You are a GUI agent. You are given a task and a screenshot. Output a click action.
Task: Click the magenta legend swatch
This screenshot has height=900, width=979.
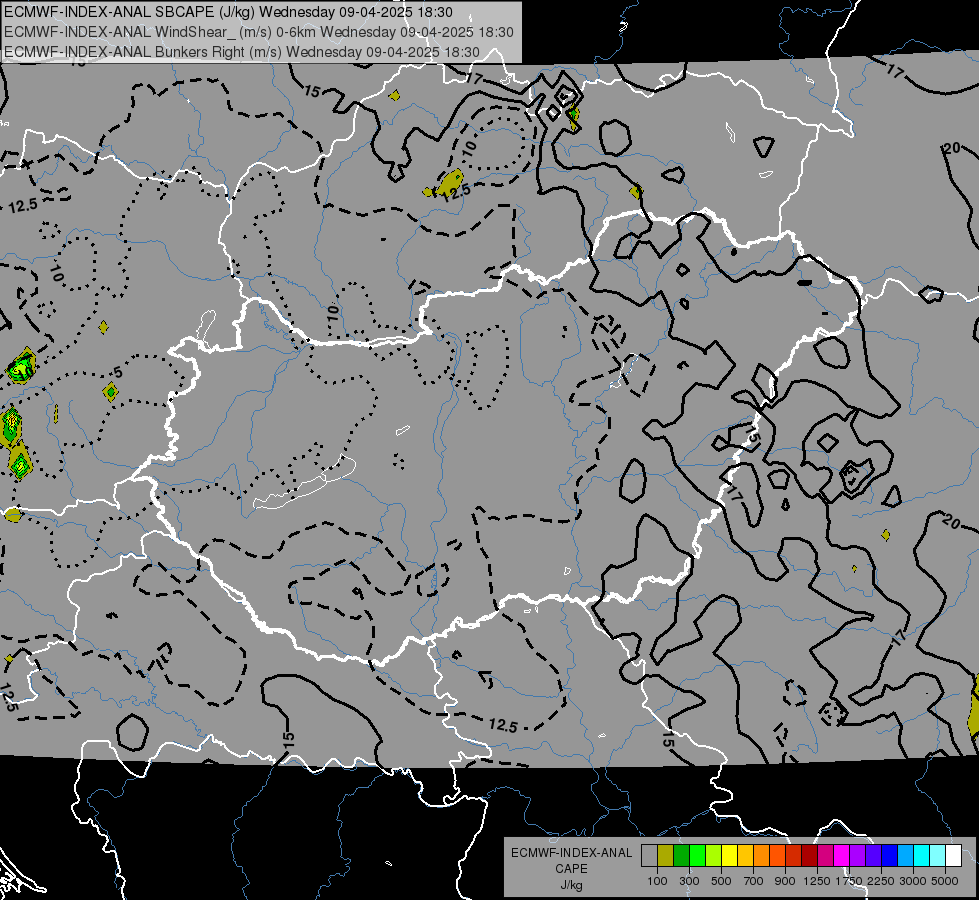842,856
